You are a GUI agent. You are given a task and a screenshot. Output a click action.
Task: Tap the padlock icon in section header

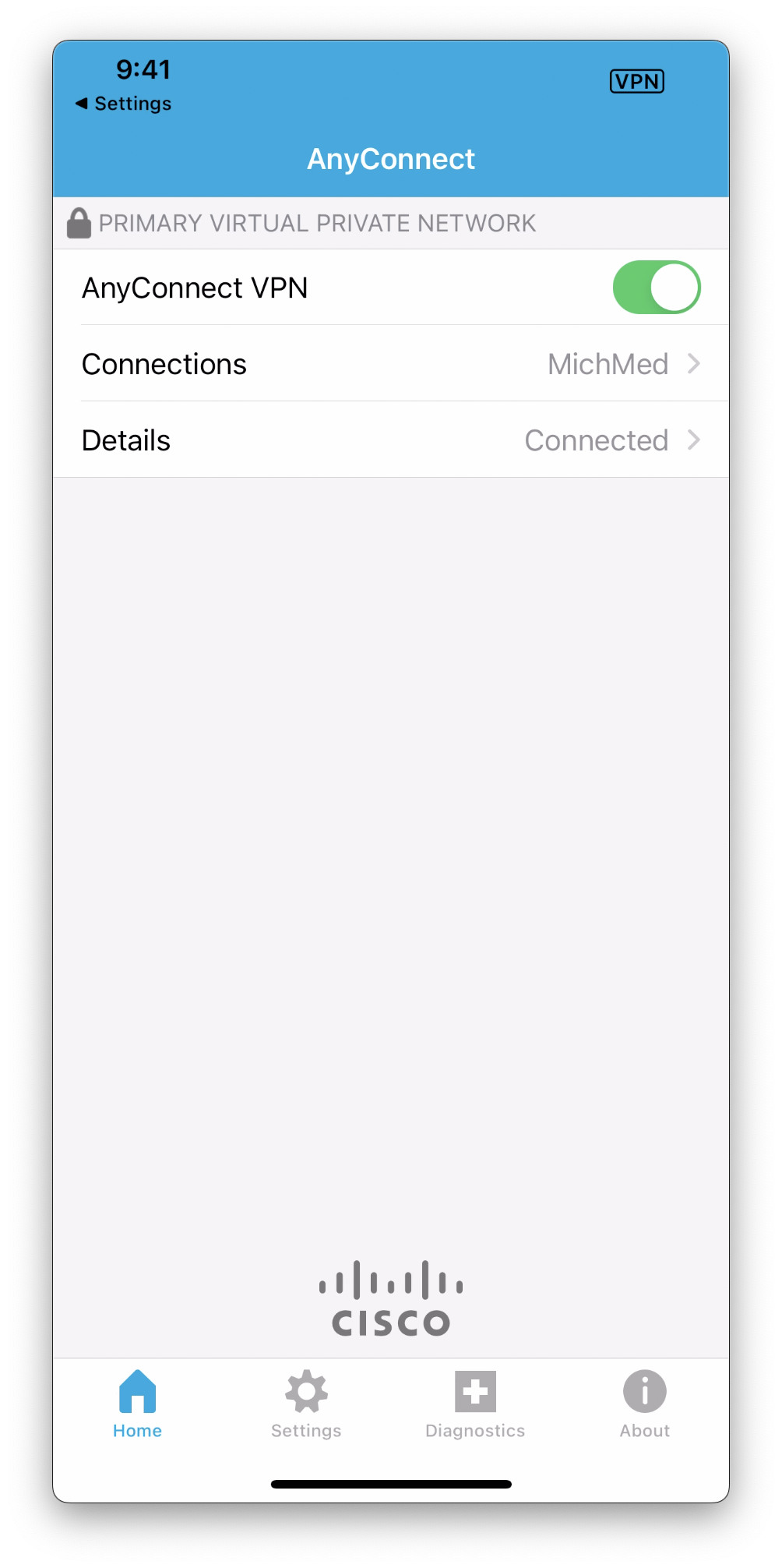click(79, 223)
